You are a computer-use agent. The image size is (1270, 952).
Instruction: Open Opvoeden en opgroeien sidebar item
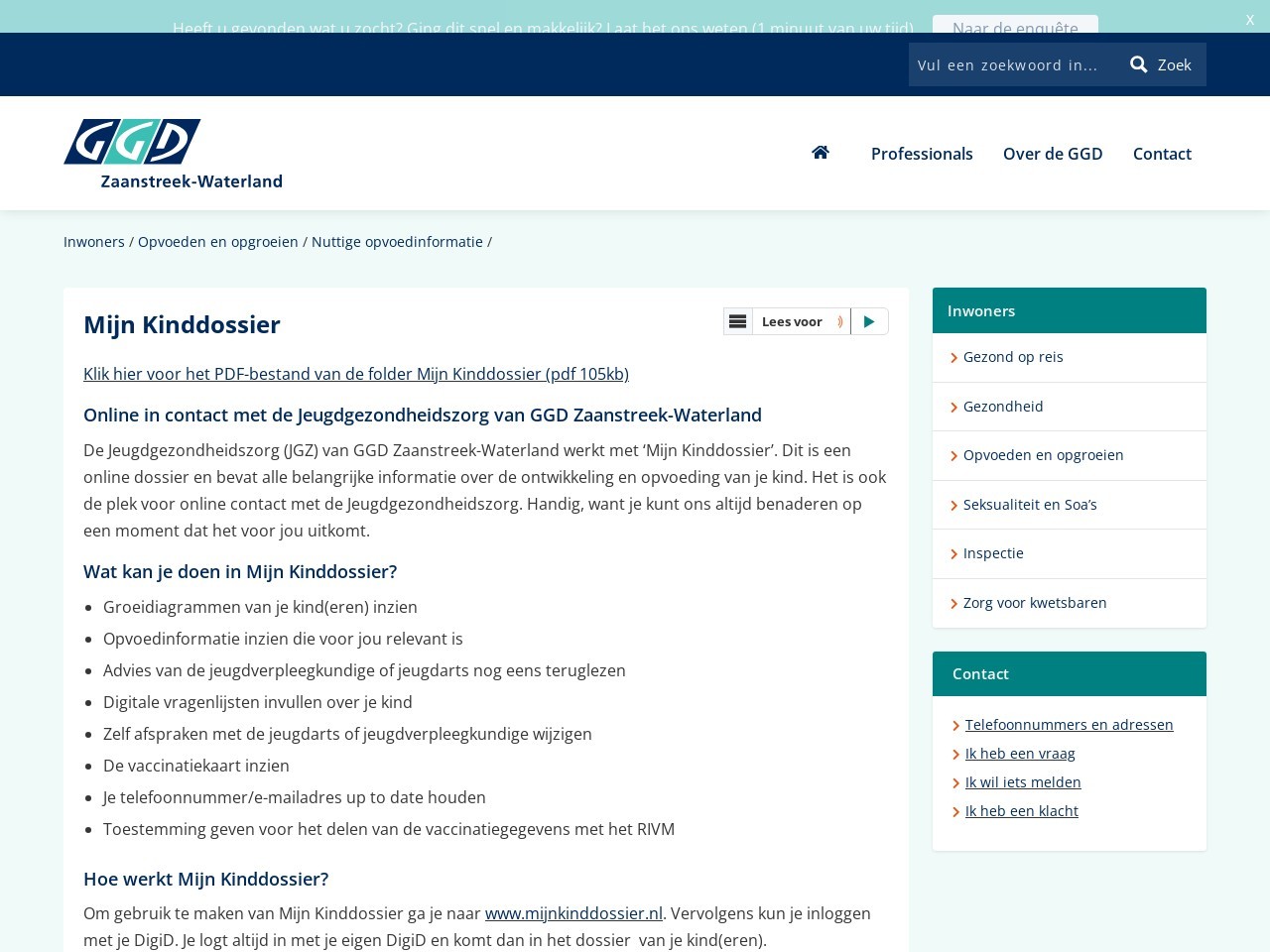[1070, 455]
